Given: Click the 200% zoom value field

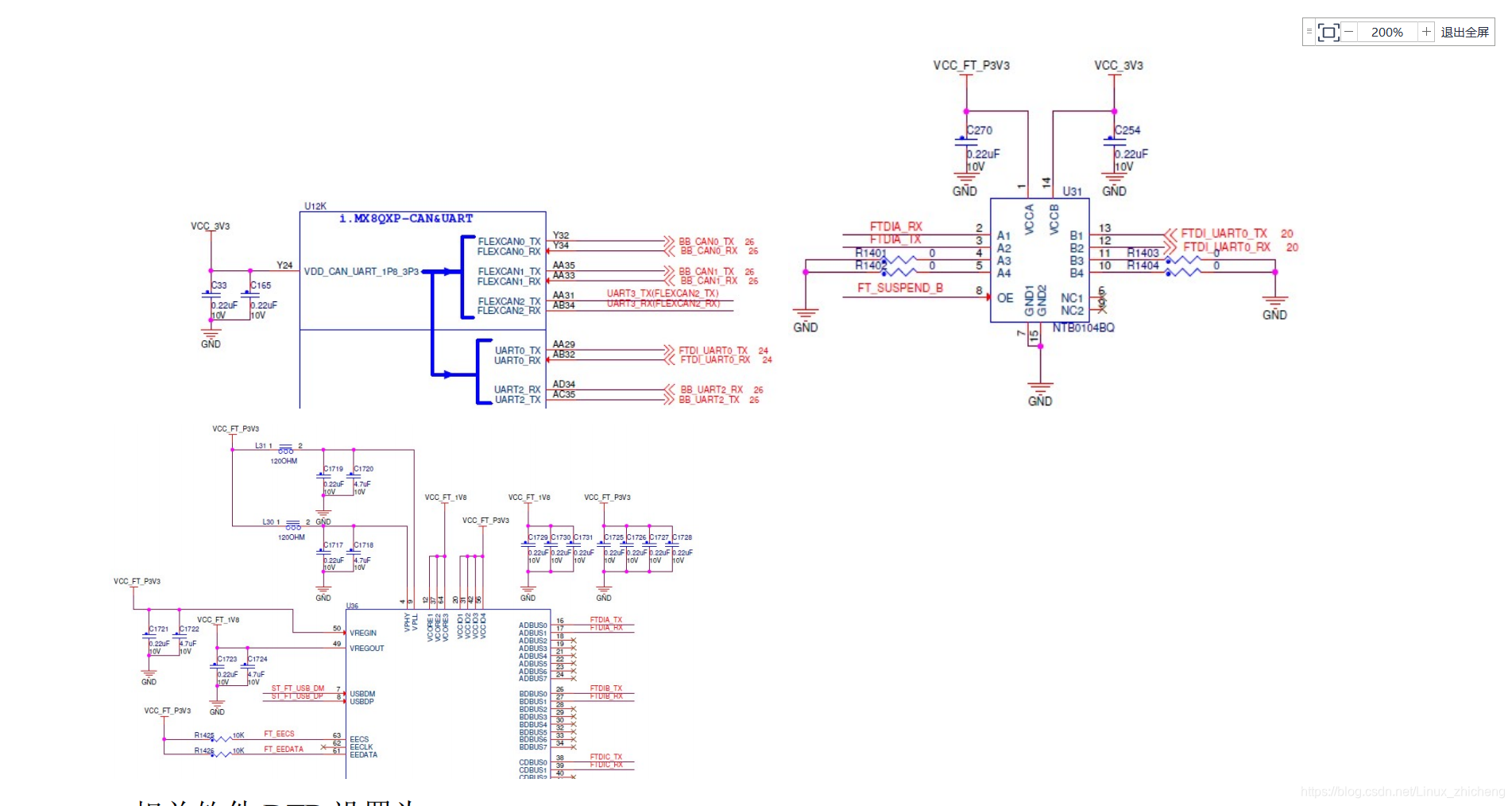Looking at the screenshot, I should 1387,32.
